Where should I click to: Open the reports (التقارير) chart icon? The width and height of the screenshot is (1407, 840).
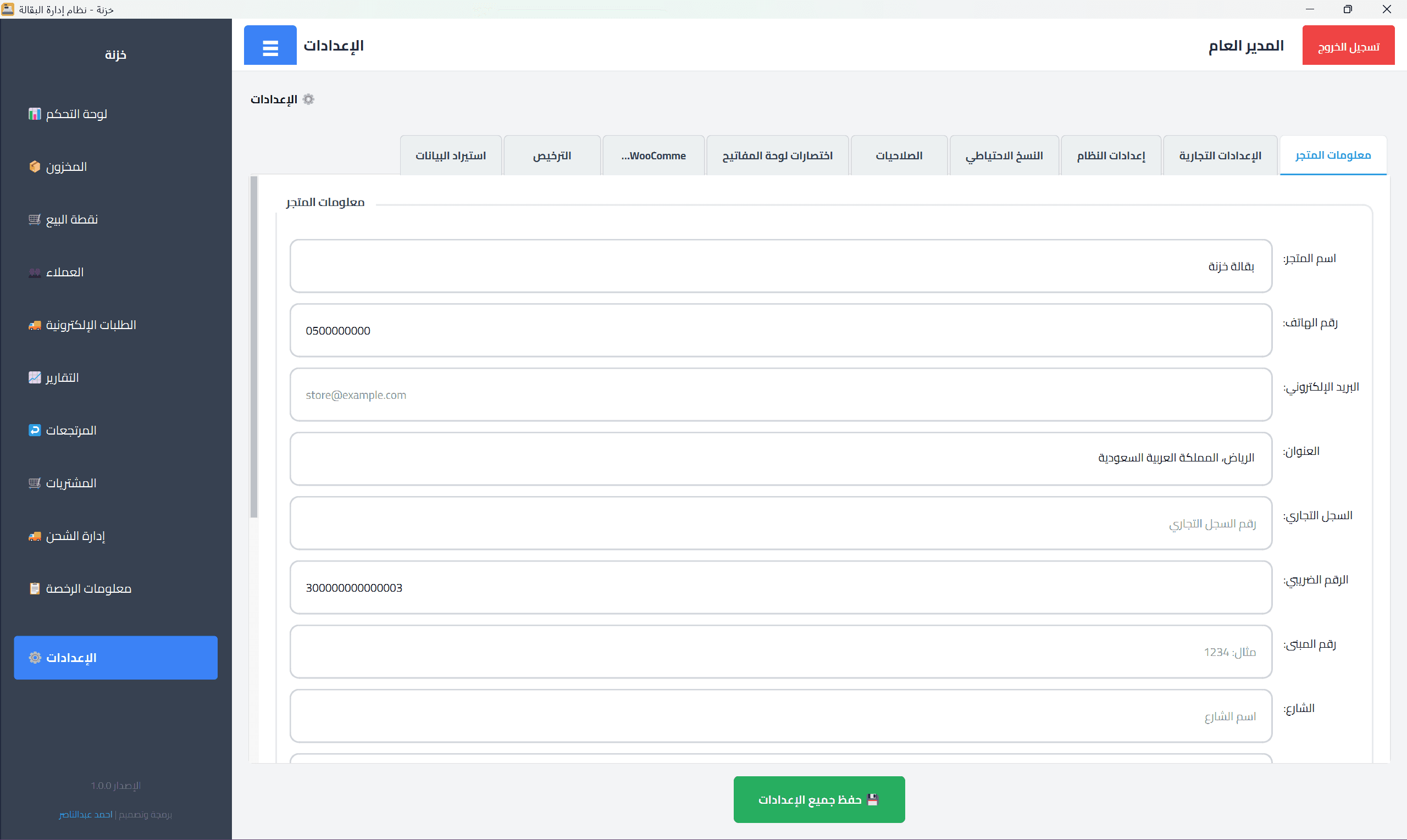(35, 377)
